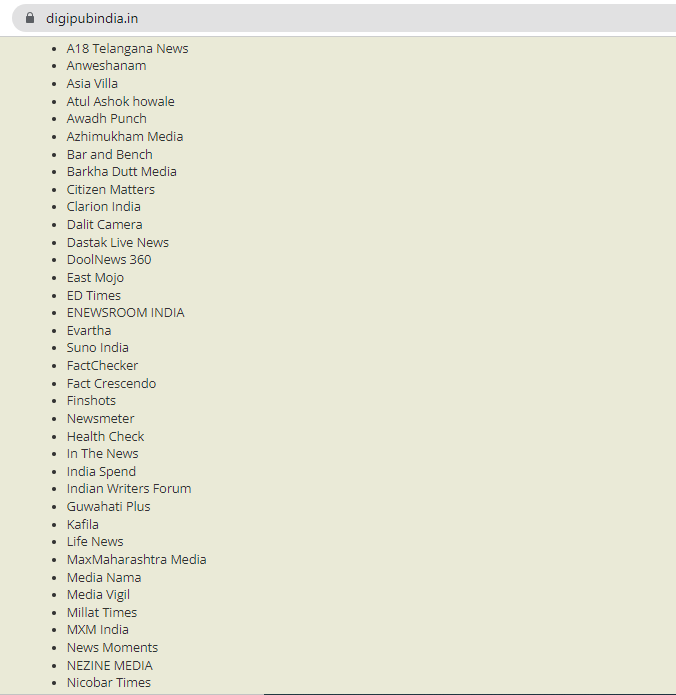Select Finshots in the list
The image size is (676, 695).
click(x=91, y=401)
